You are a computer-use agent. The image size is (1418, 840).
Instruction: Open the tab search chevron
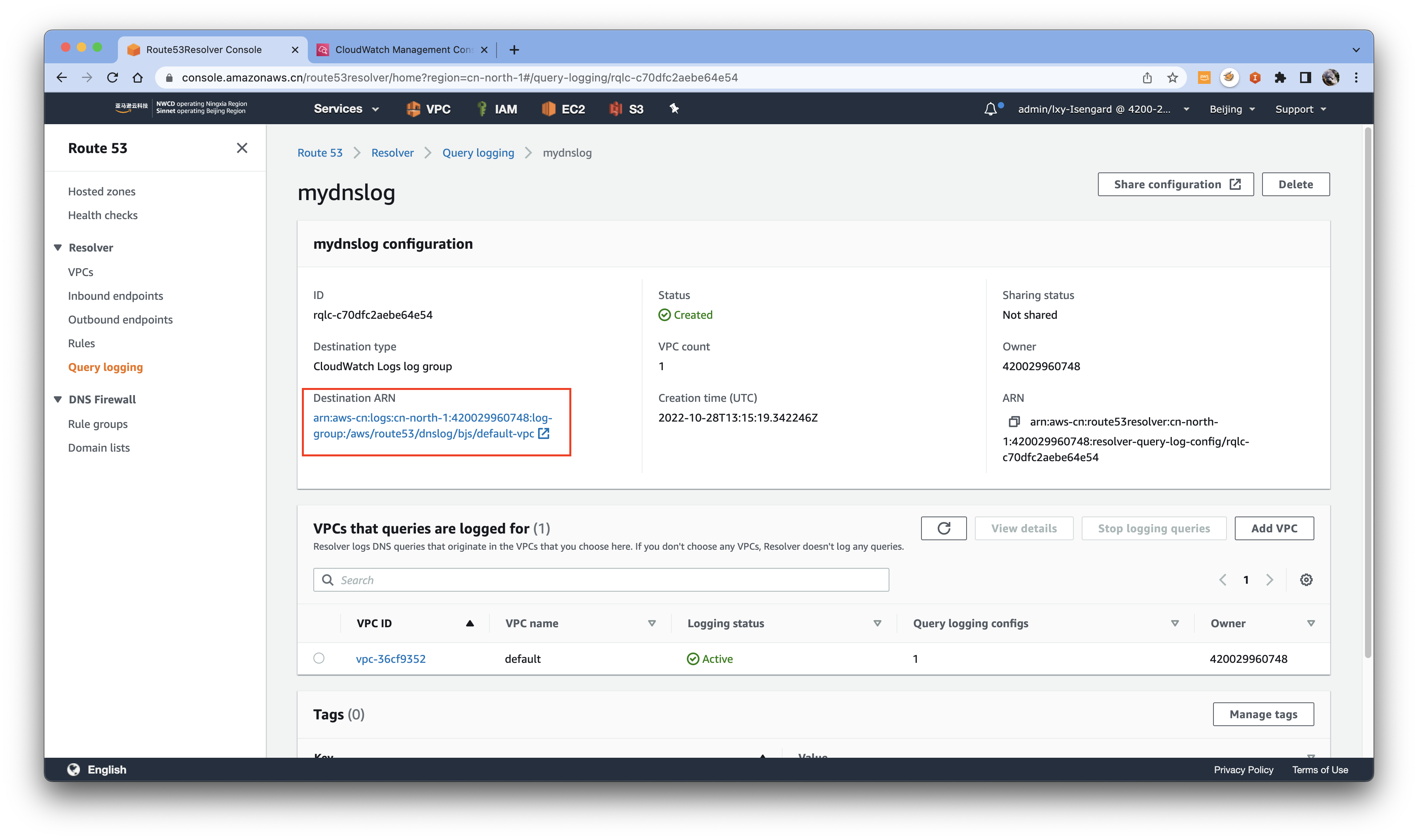pyautogui.click(x=1356, y=50)
